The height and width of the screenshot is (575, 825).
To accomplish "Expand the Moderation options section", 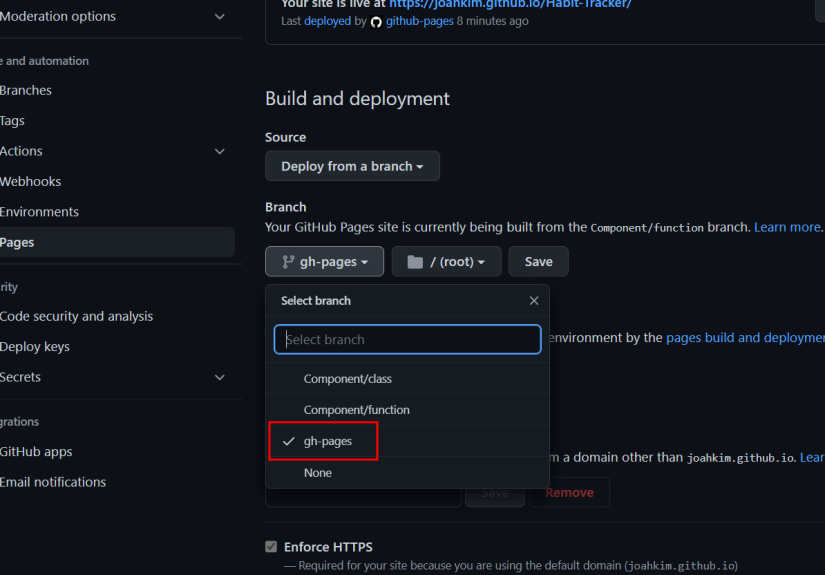I will [219, 16].
